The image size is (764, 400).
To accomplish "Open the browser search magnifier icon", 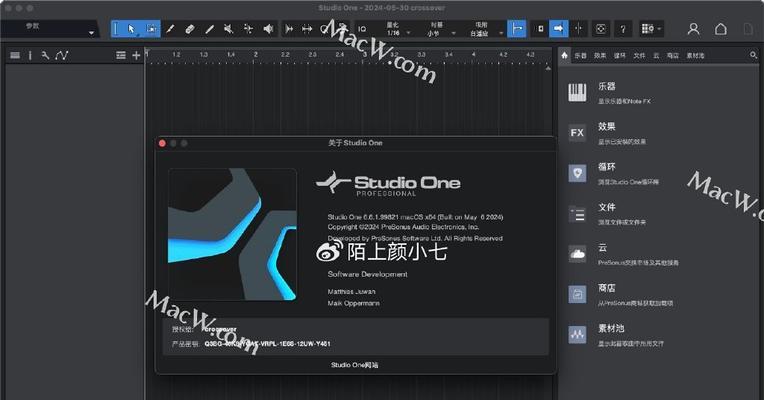I will pos(753,56).
